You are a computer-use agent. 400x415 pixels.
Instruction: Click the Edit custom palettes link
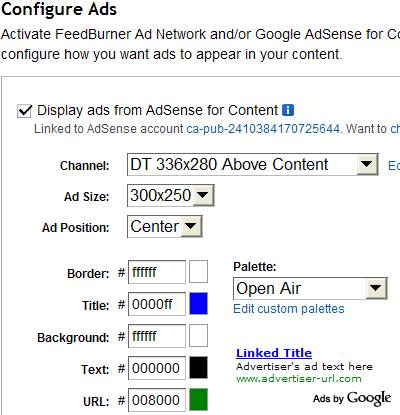pos(289,309)
